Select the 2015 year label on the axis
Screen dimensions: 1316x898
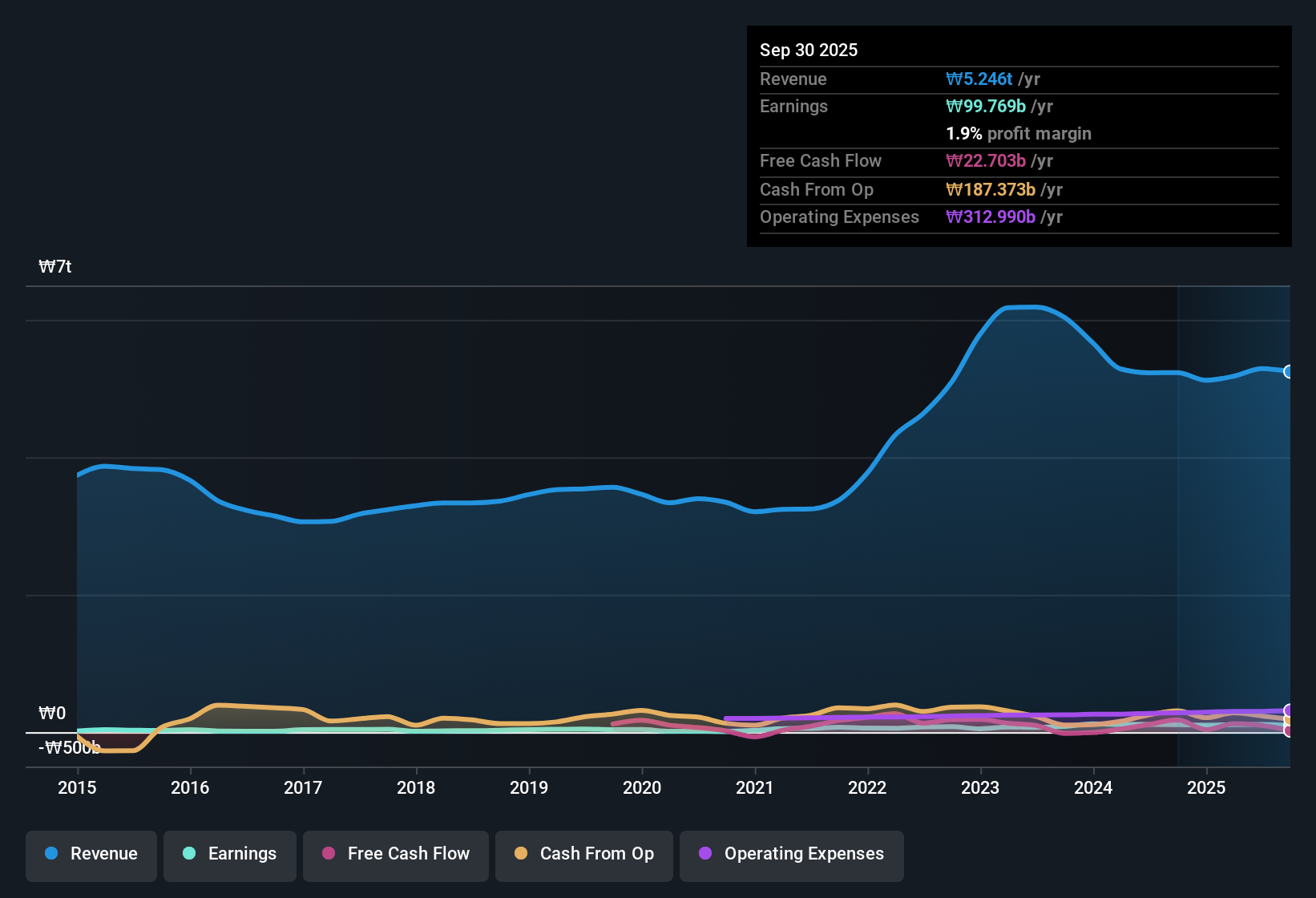77,788
